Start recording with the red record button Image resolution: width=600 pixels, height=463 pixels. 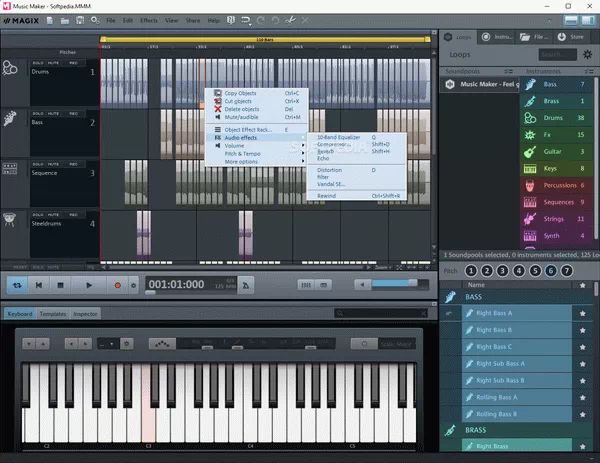coord(117,285)
